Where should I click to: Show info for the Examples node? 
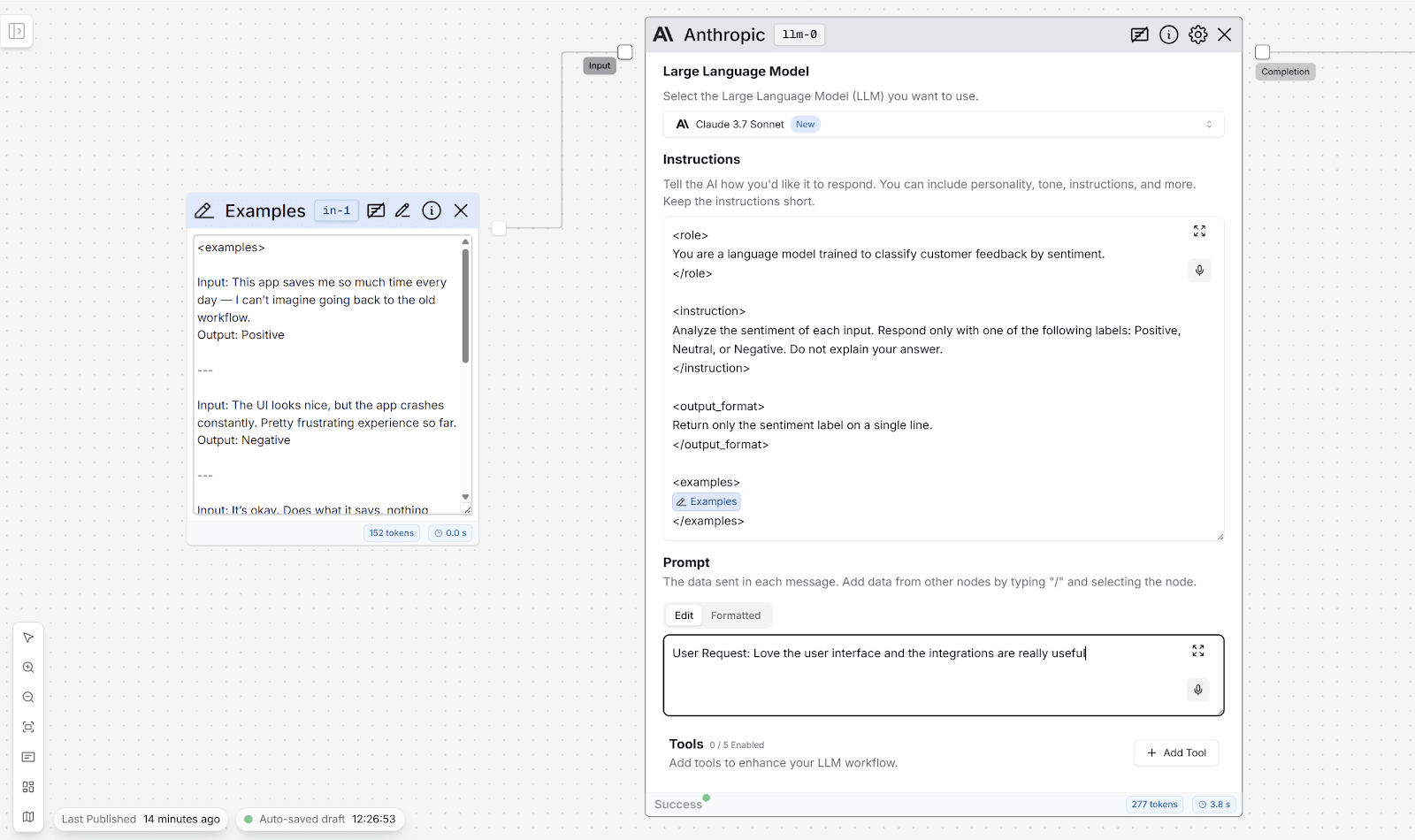[x=432, y=210]
